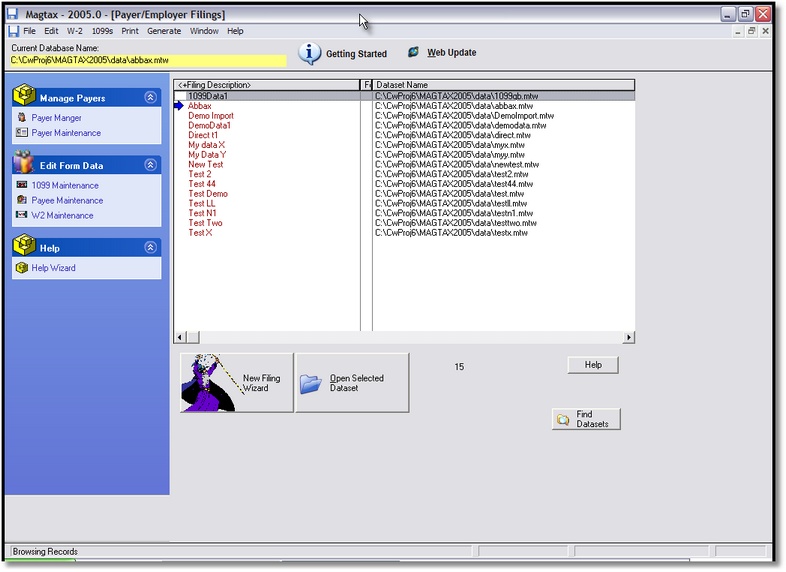Click the 1099 Maintenance icon

22,184
